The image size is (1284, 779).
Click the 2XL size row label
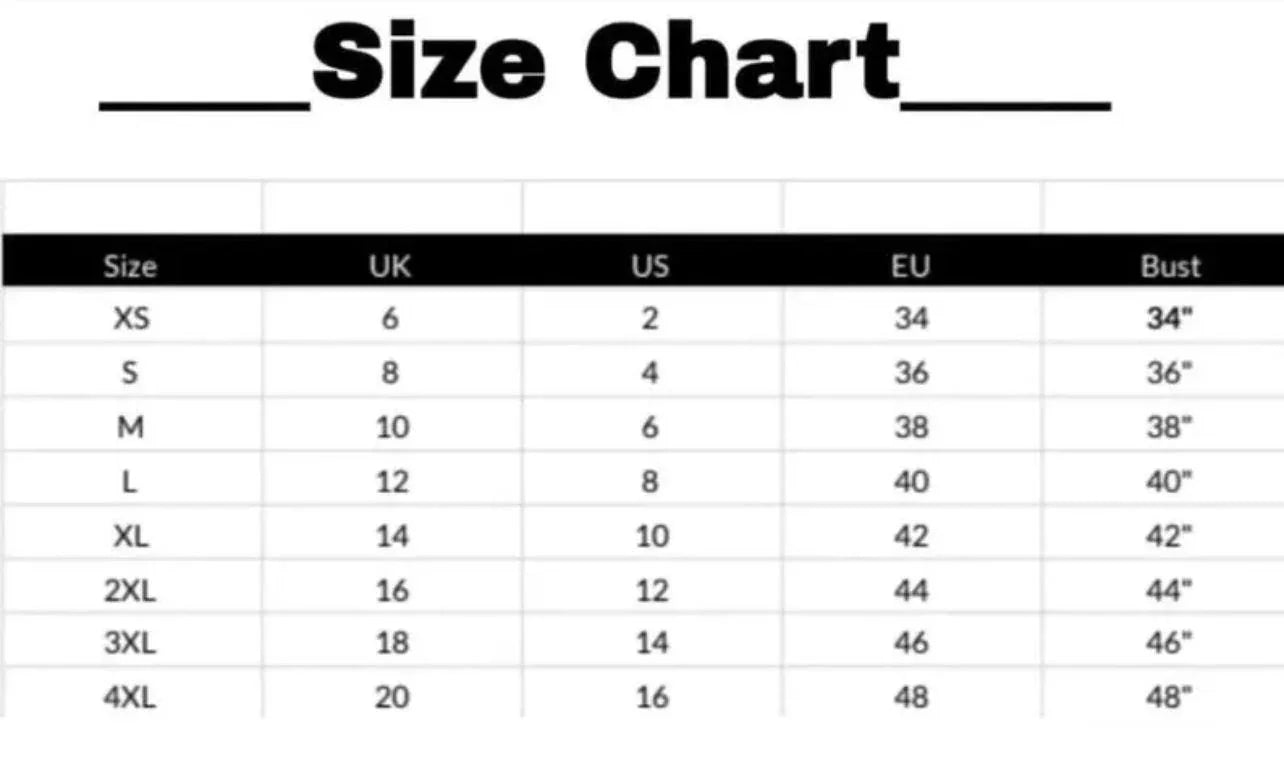[130, 590]
